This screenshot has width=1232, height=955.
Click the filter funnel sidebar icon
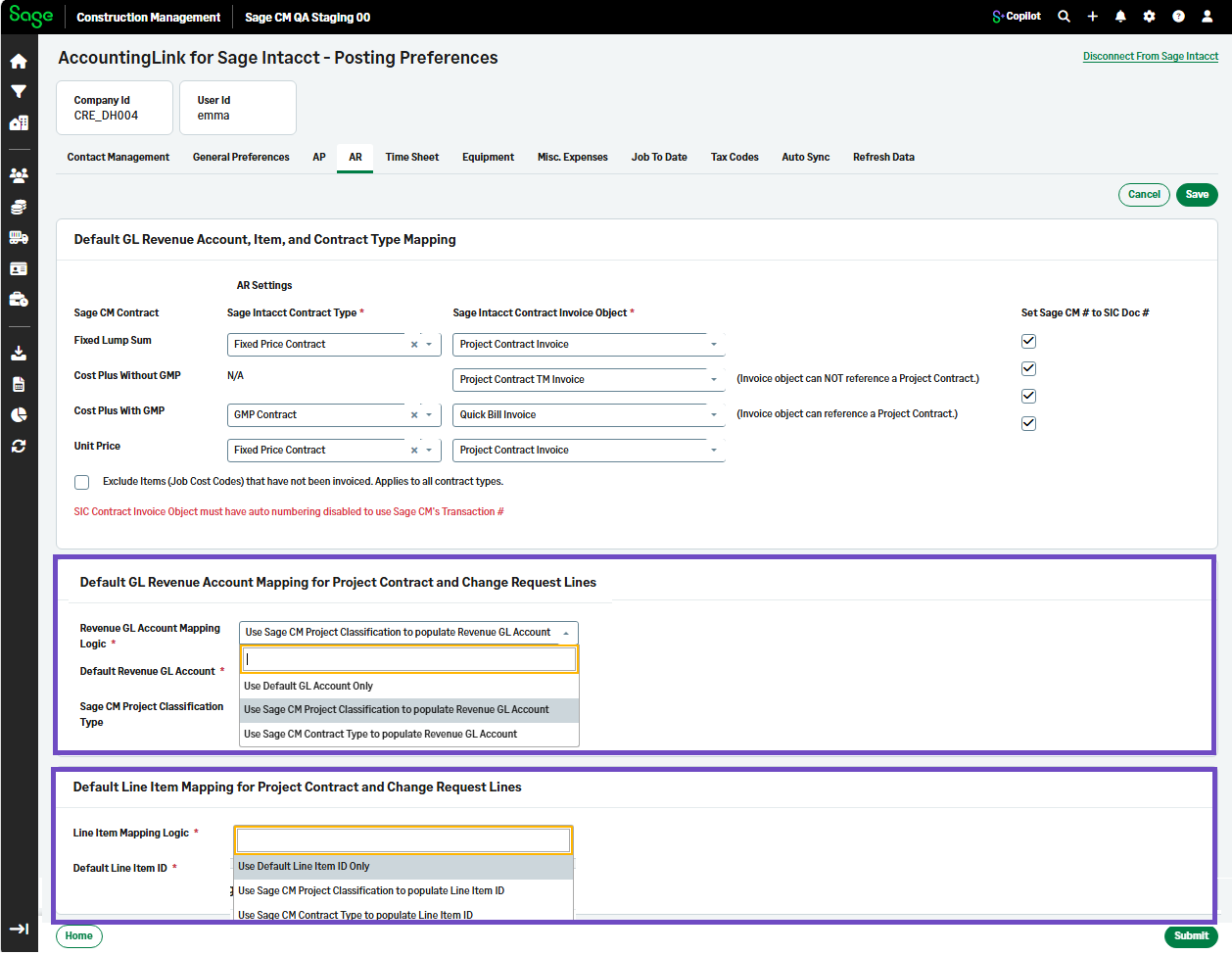tap(19, 92)
